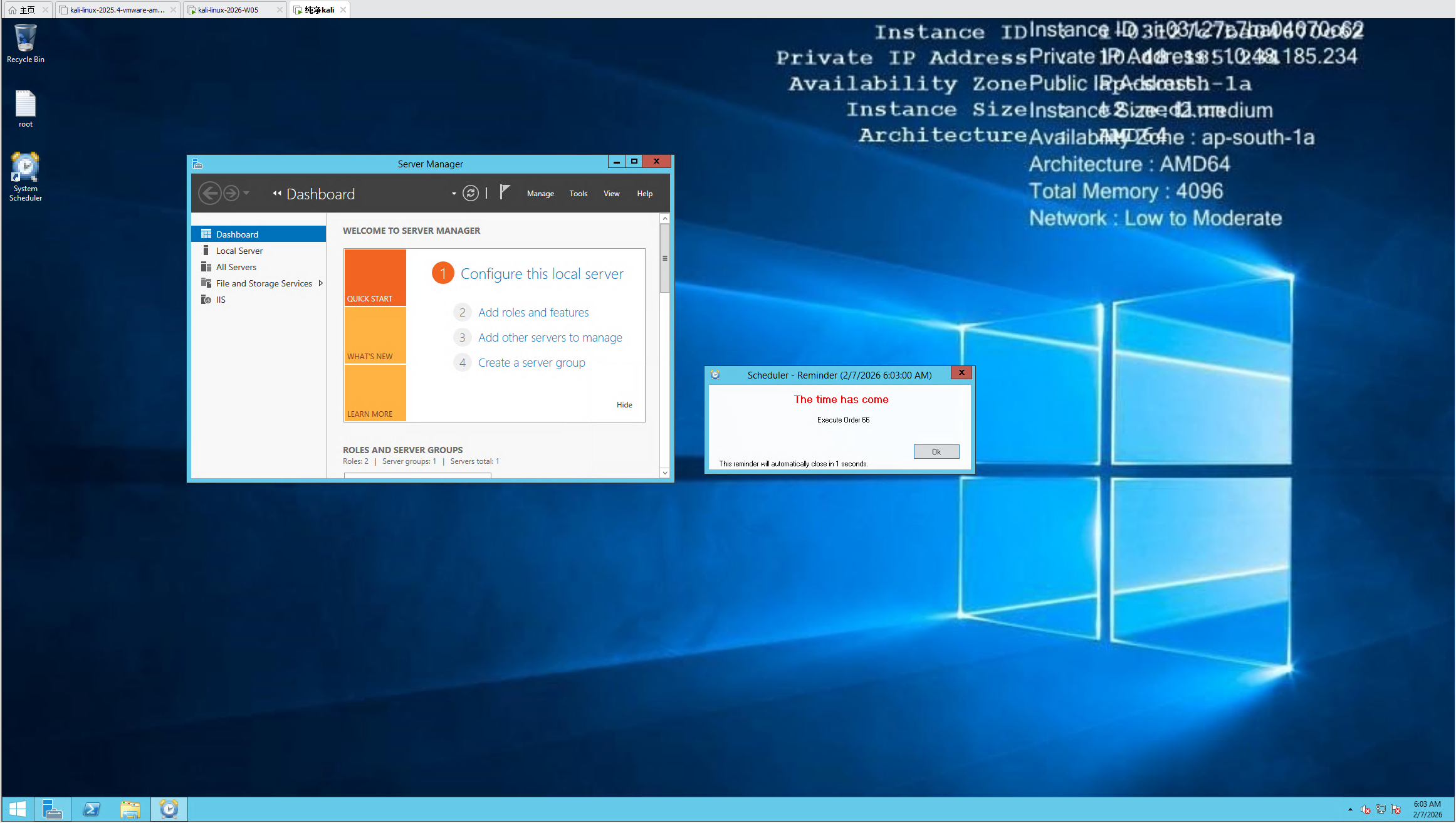Viewport: 1456px width, 823px height.
Task: Switch to the kali-linux-2026-W05 tab
Action: [x=228, y=9]
